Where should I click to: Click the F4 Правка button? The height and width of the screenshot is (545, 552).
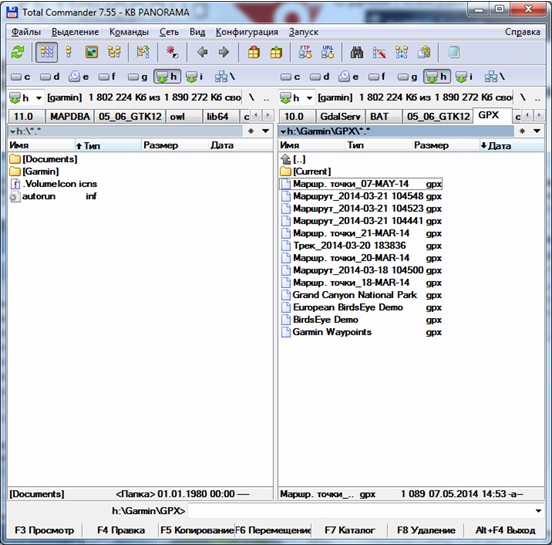(x=121, y=530)
